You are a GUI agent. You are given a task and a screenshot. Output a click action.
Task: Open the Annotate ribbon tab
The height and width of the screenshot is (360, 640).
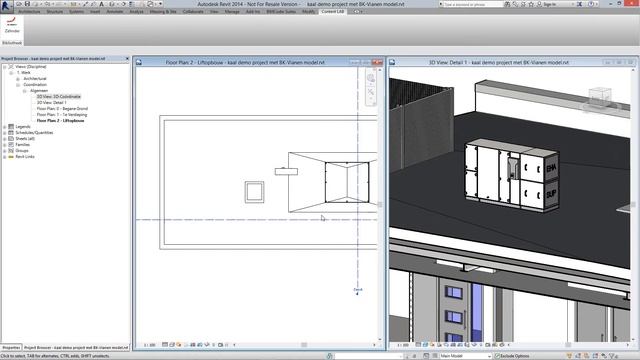point(115,11)
